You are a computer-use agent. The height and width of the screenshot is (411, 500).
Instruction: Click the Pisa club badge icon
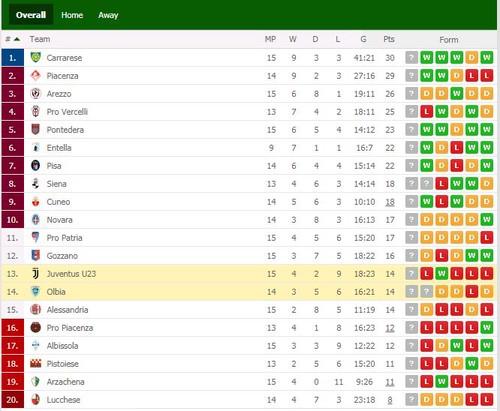pyautogui.click(x=35, y=165)
